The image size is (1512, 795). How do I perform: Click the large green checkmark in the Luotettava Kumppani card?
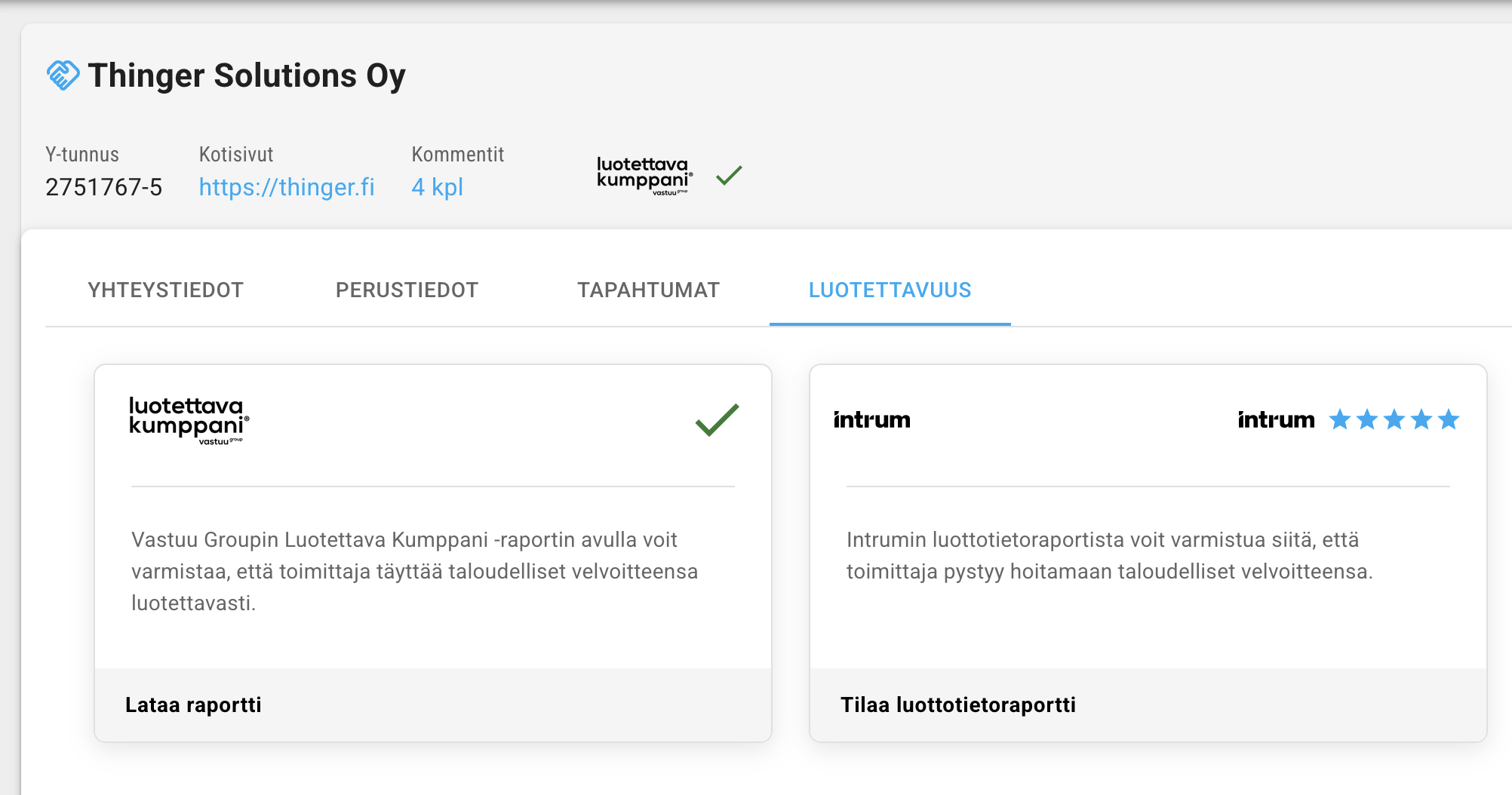point(717,420)
